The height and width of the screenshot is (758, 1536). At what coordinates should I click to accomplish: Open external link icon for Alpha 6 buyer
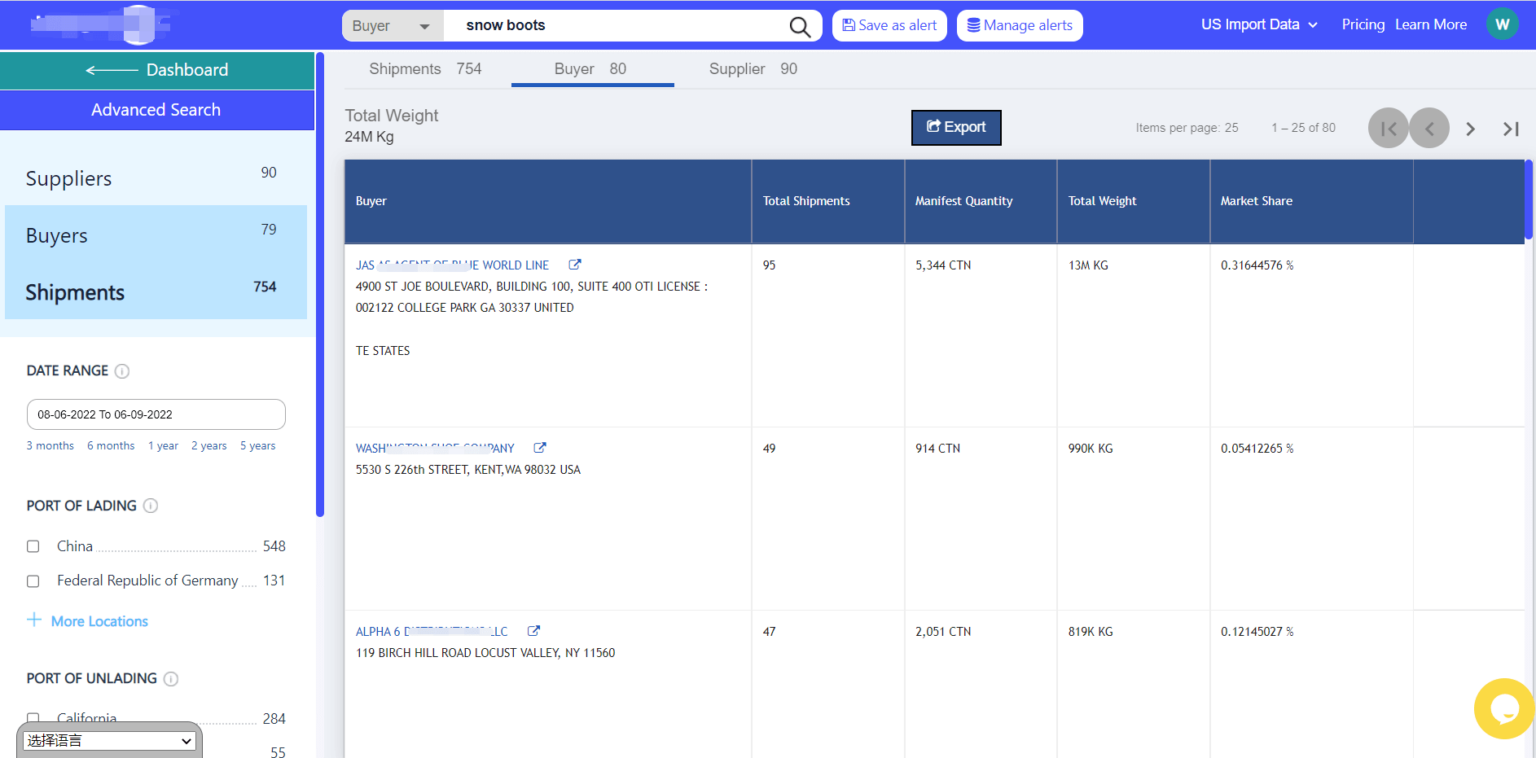[x=534, y=631]
